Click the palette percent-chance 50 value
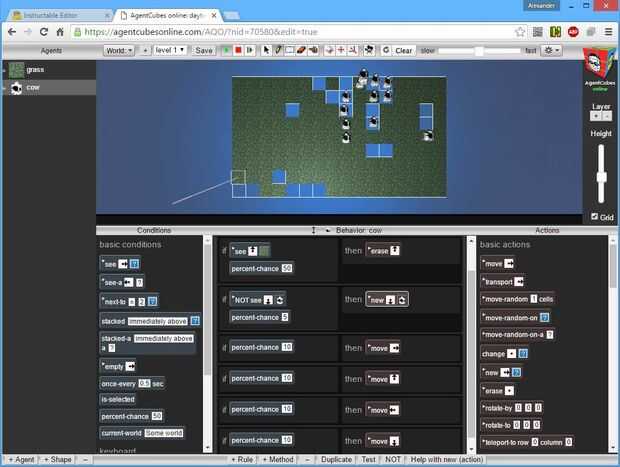Image resolution: width=620 pixels, height=467 pixels. (x=157, y=416)
